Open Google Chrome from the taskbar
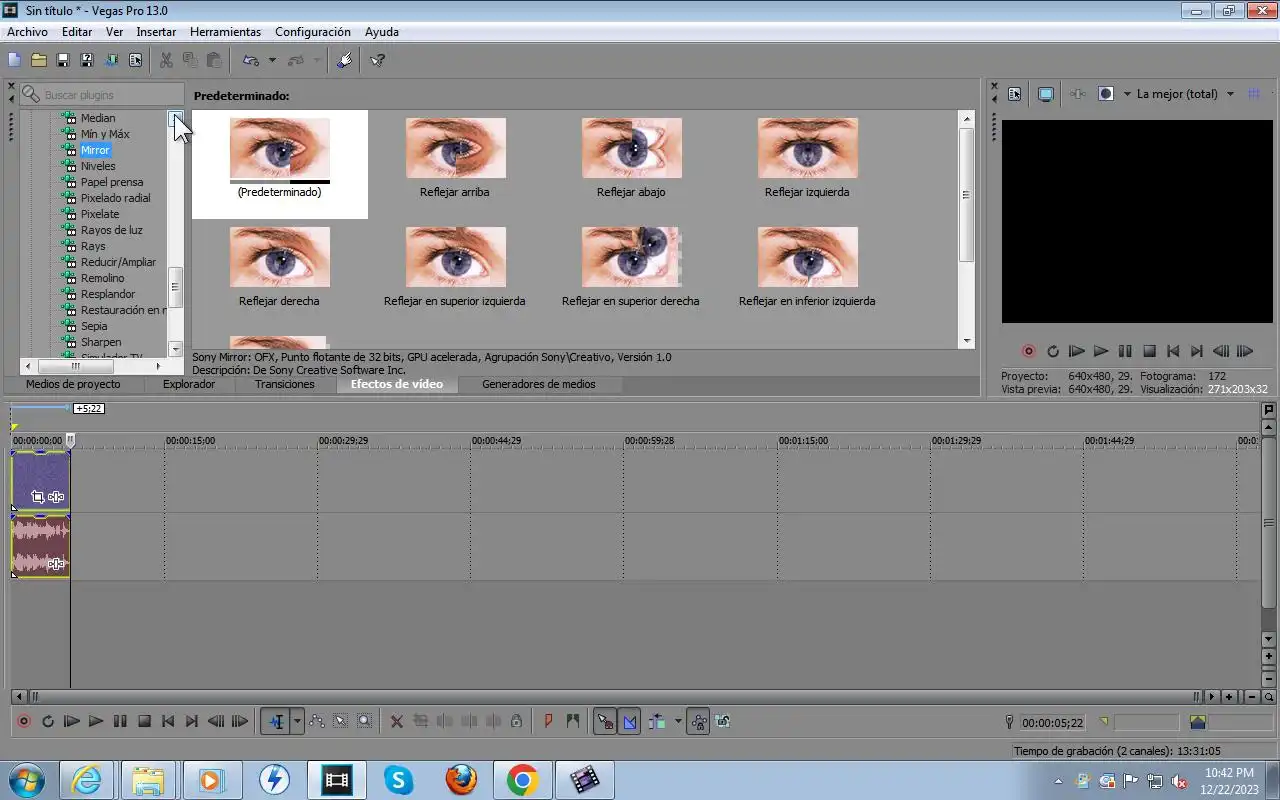The image size is (1280, 800). click(523, 780)
